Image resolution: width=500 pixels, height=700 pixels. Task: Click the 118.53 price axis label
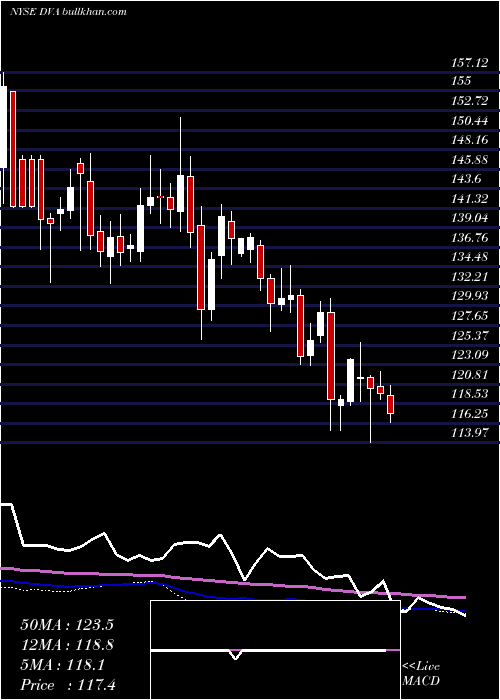[x=469, y=394]
